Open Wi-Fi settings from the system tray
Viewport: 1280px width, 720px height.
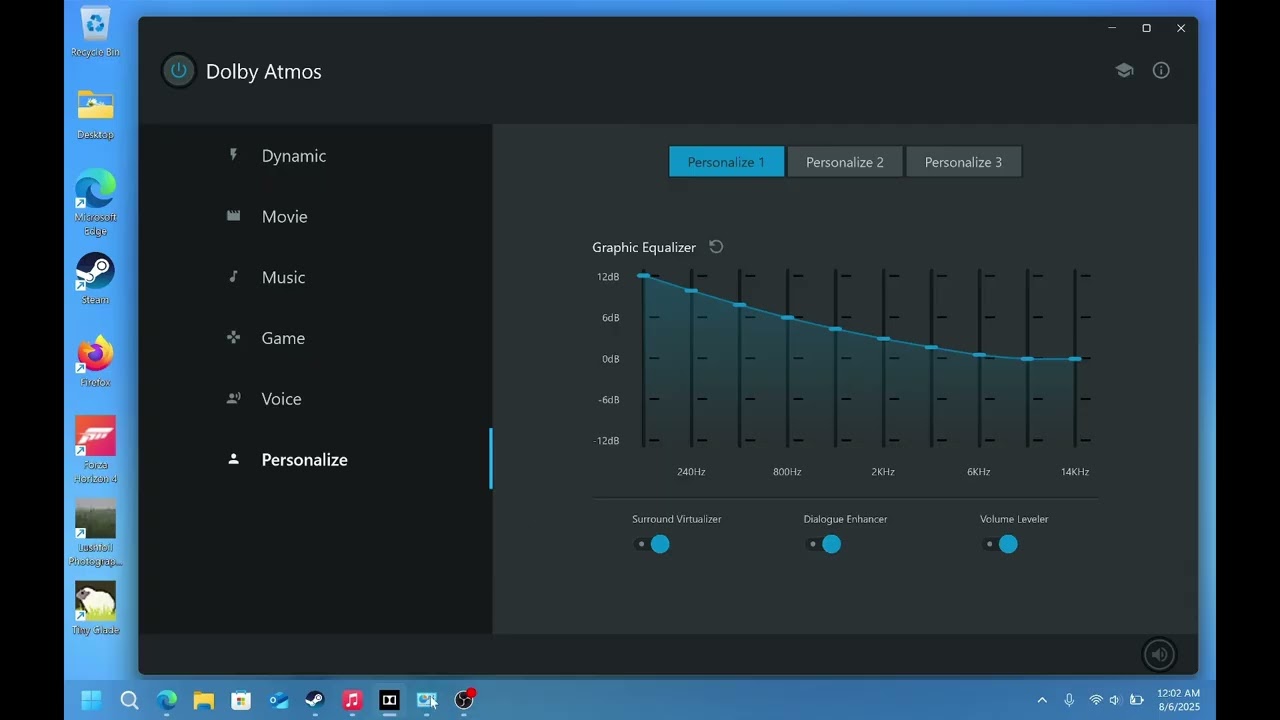[x=1096, y=700]
